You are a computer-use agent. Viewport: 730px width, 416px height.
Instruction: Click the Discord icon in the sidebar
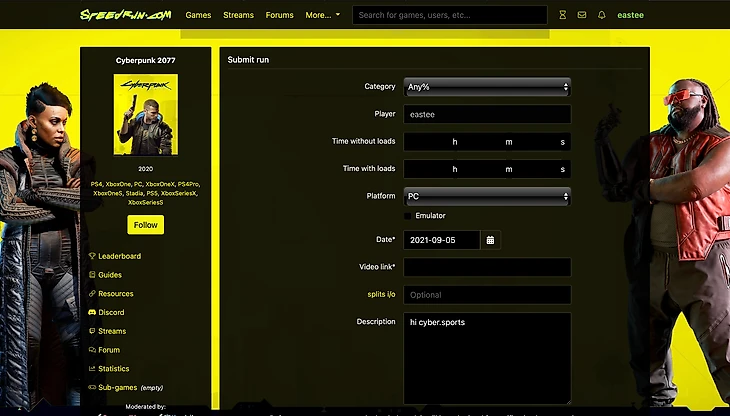92,312
